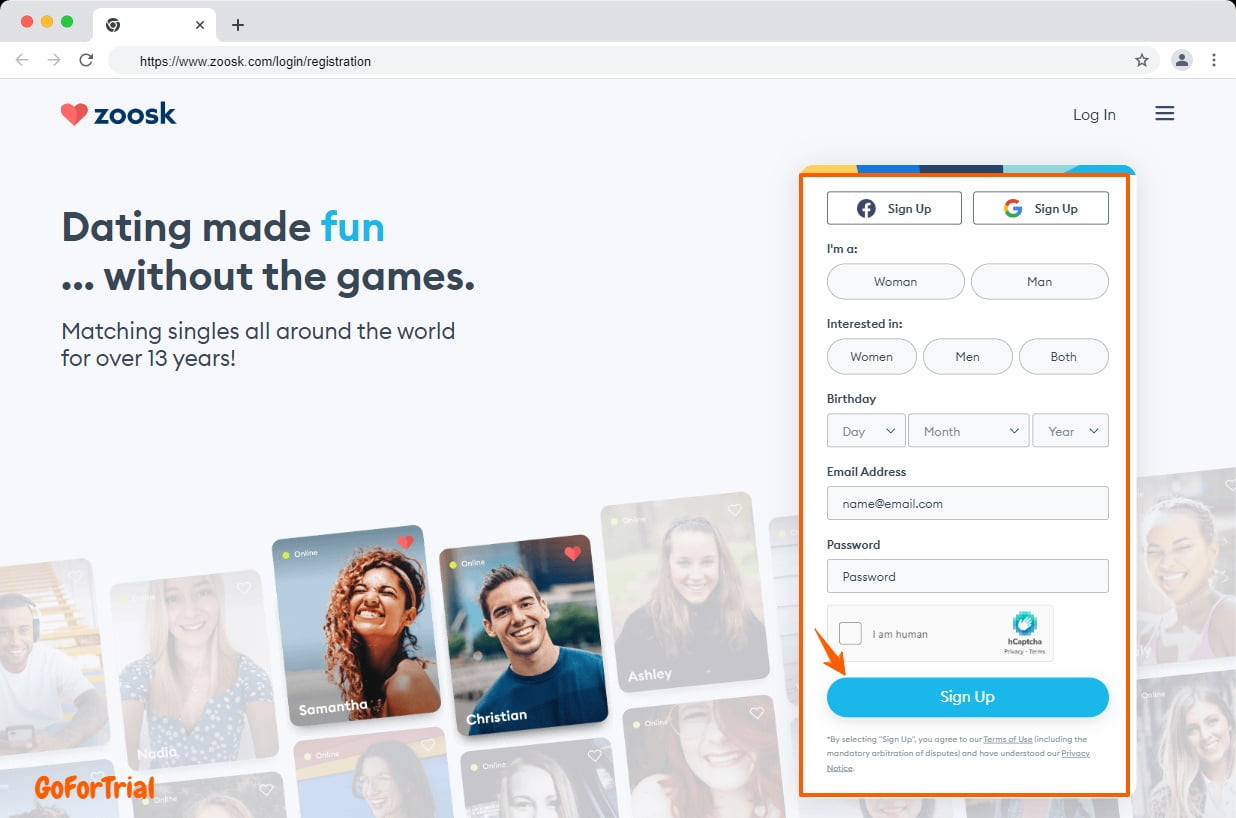Click the Zoosk heart logo
1236x818 pixels.
point(74,114)
